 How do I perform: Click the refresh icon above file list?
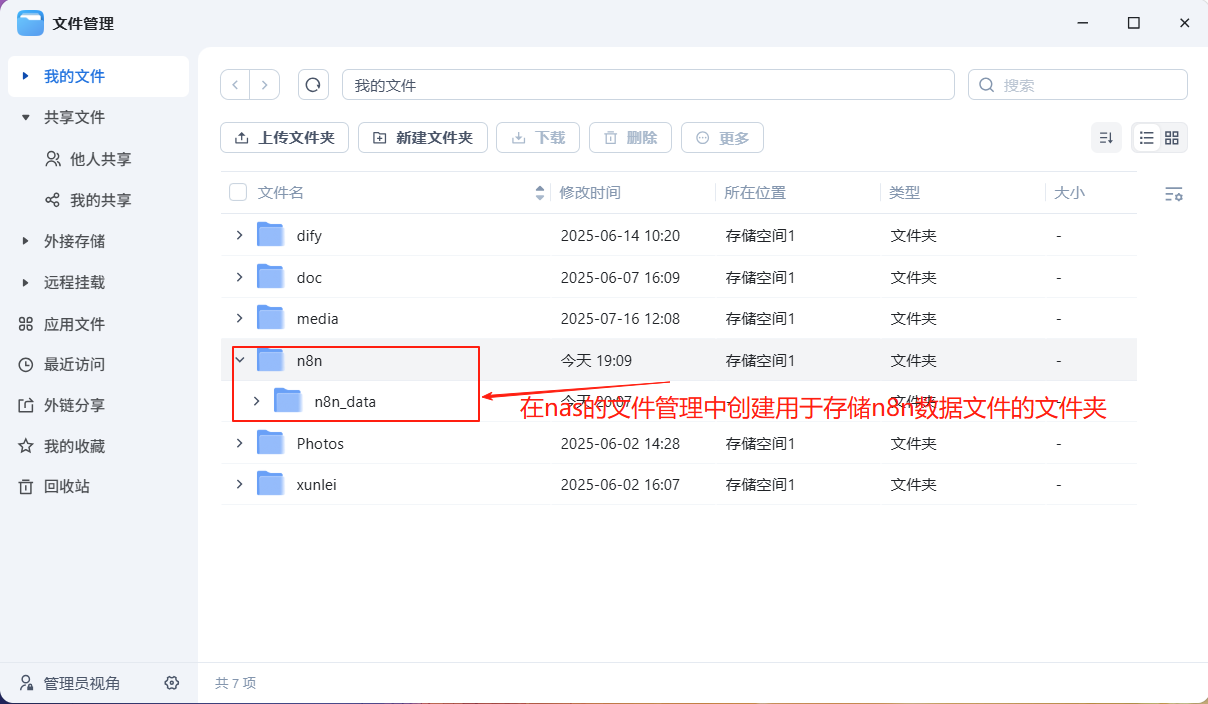(x=313, y=84)
